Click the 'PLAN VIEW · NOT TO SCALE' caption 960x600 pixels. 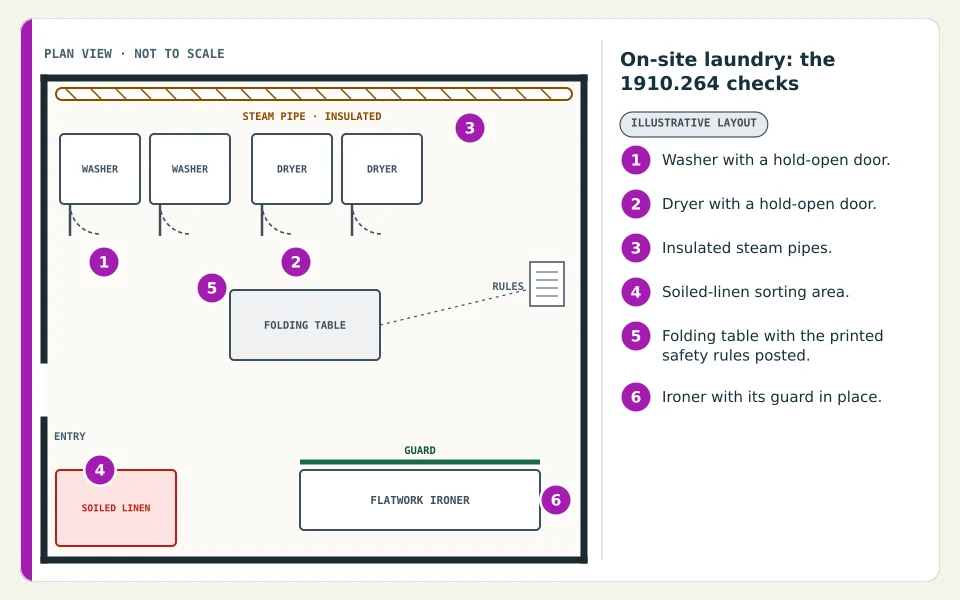point(134,54)
